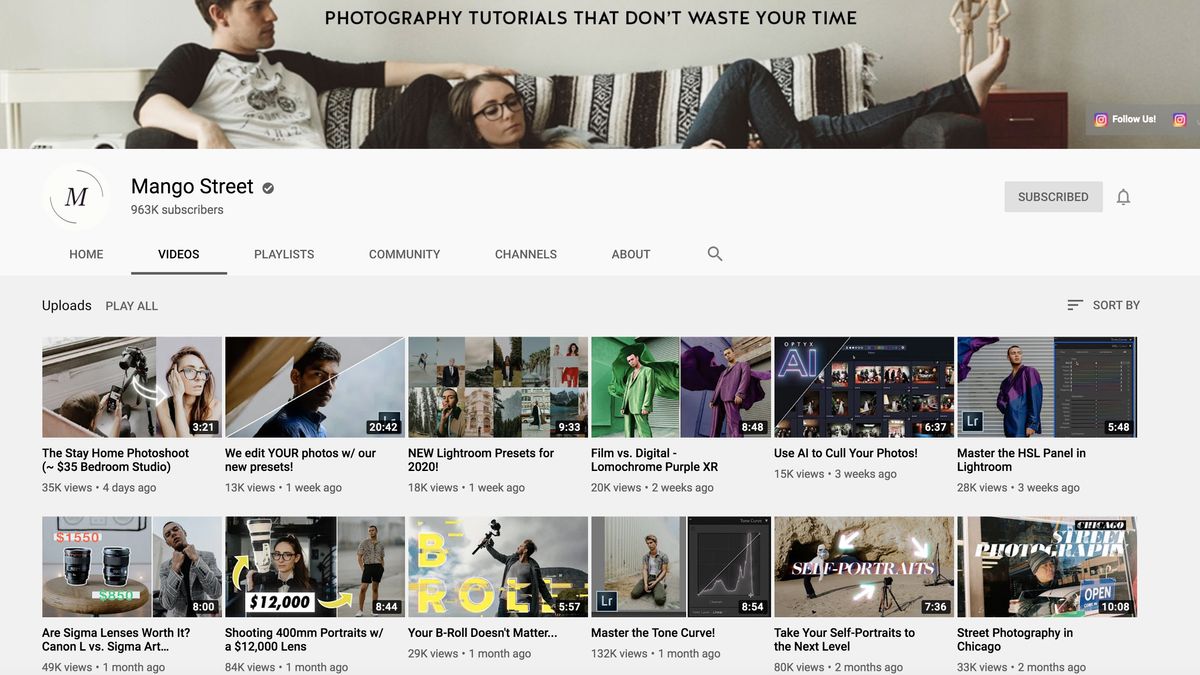1200x675 pixels.
Task: Open the COMMUNITY tab
Action: (x=404, y=254)
